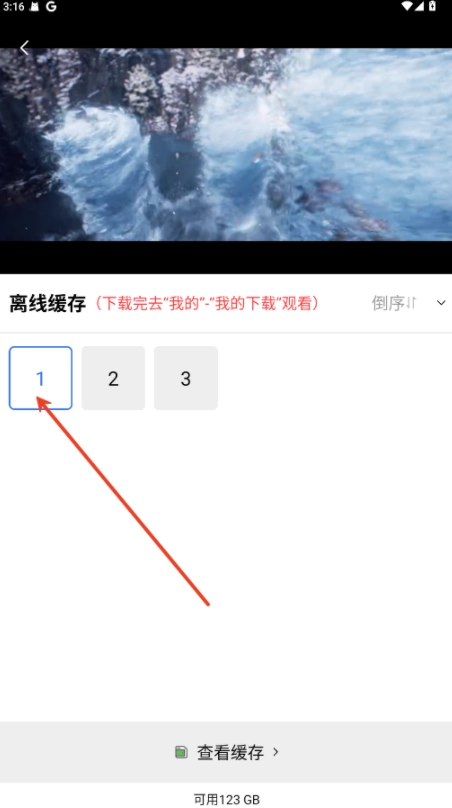Screen dimensions: 452x808
Task: Click the right chevron next to 查看缓存
Action: 276,752
